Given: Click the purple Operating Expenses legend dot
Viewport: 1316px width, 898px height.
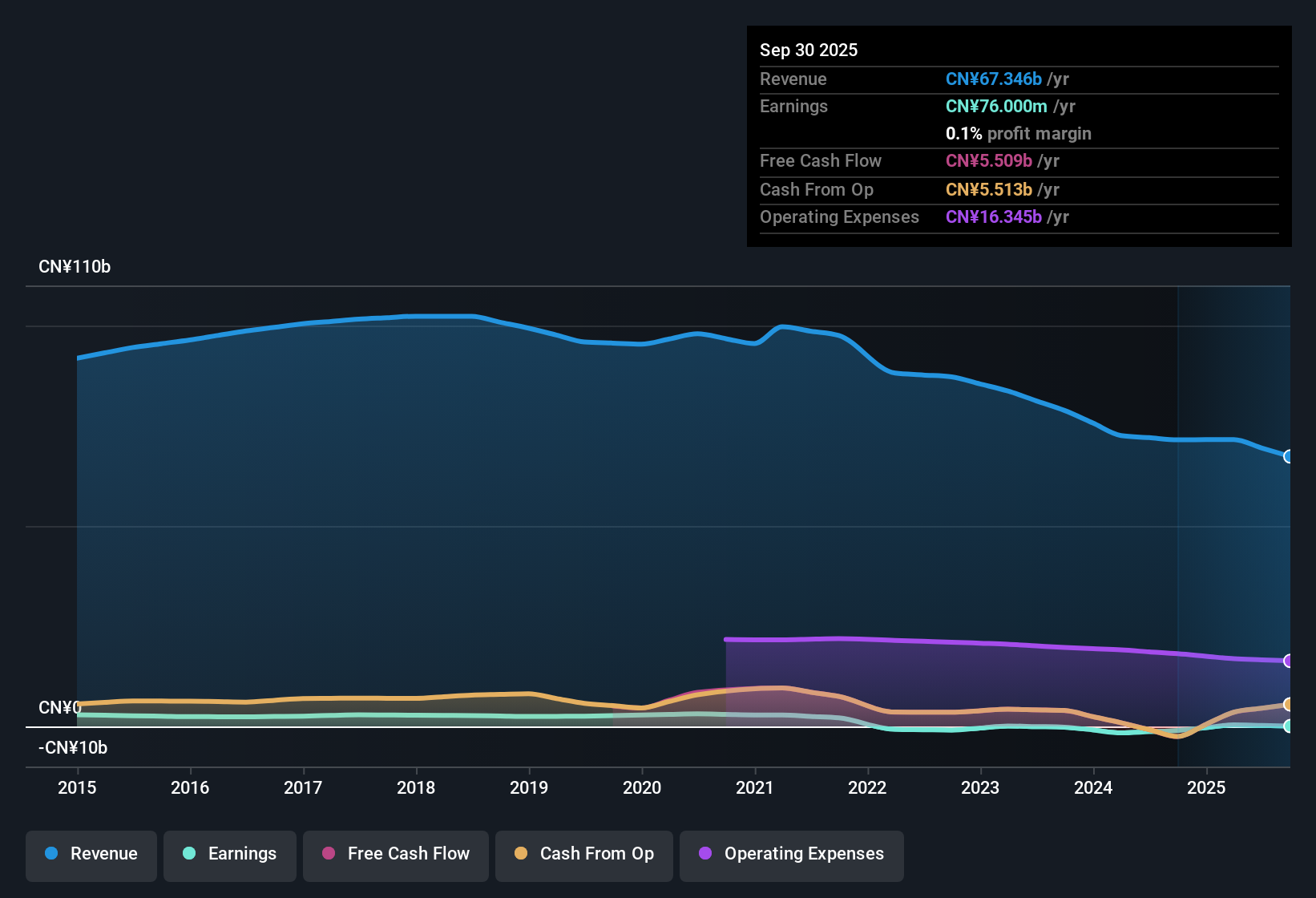Looking at the screenshot, I should pos(706,854).
